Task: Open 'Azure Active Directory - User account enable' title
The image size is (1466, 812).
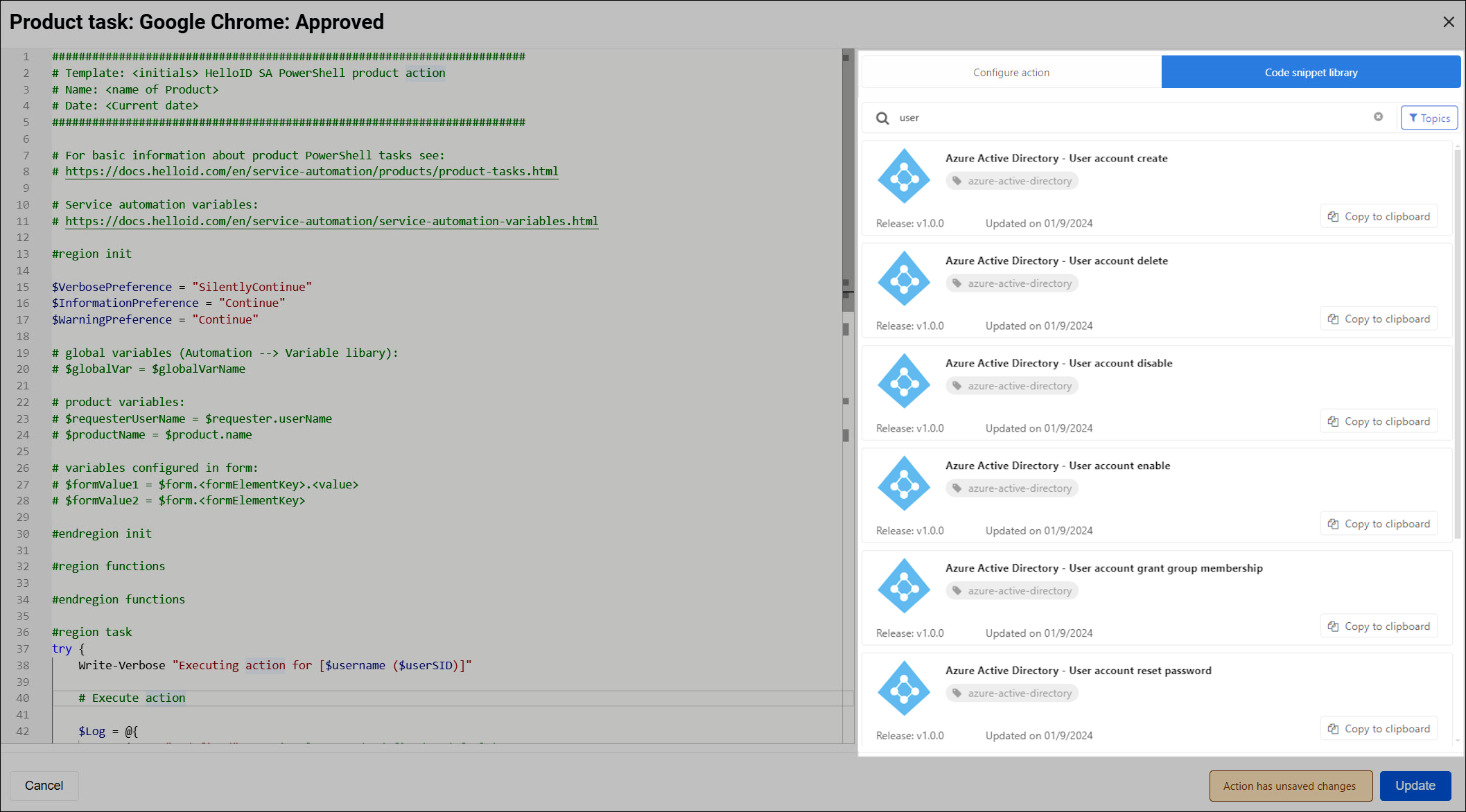Action: (x=1058, y=466)
